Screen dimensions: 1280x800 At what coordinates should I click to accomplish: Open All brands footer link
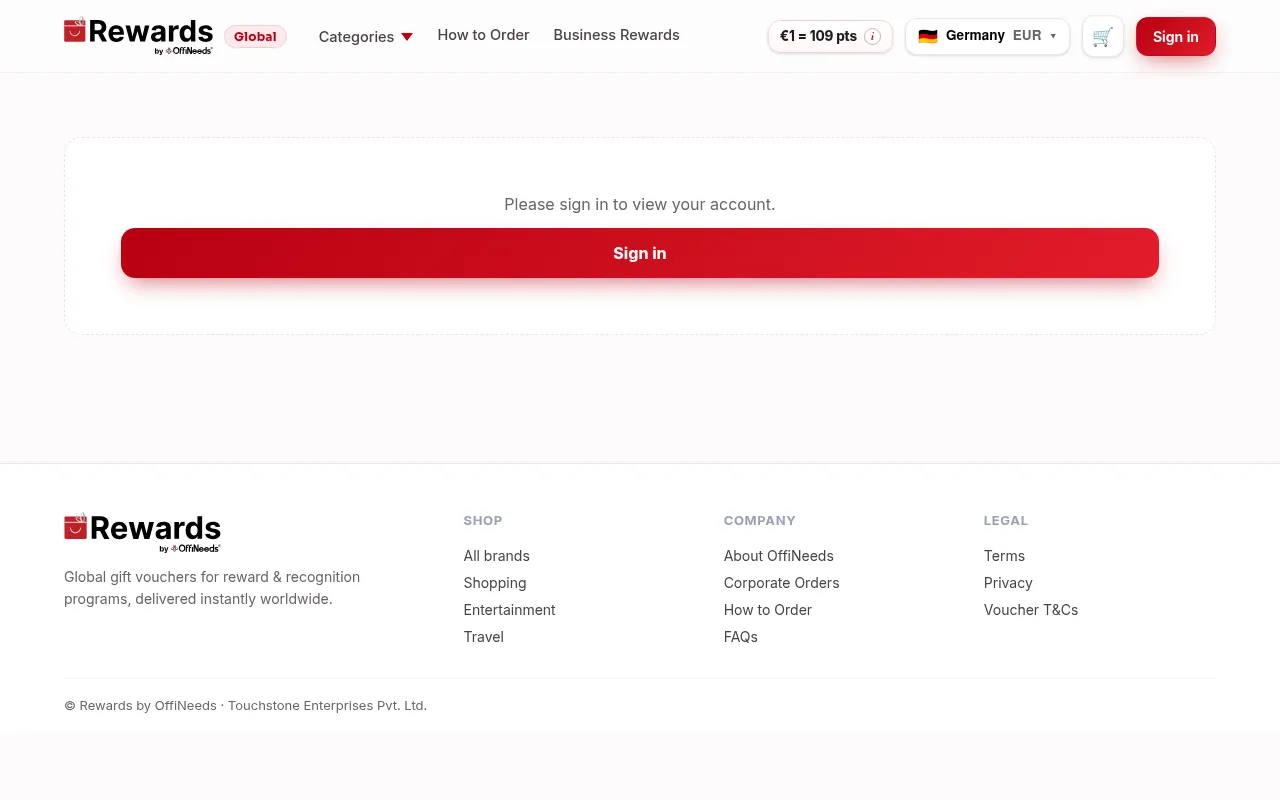(496, 556)
